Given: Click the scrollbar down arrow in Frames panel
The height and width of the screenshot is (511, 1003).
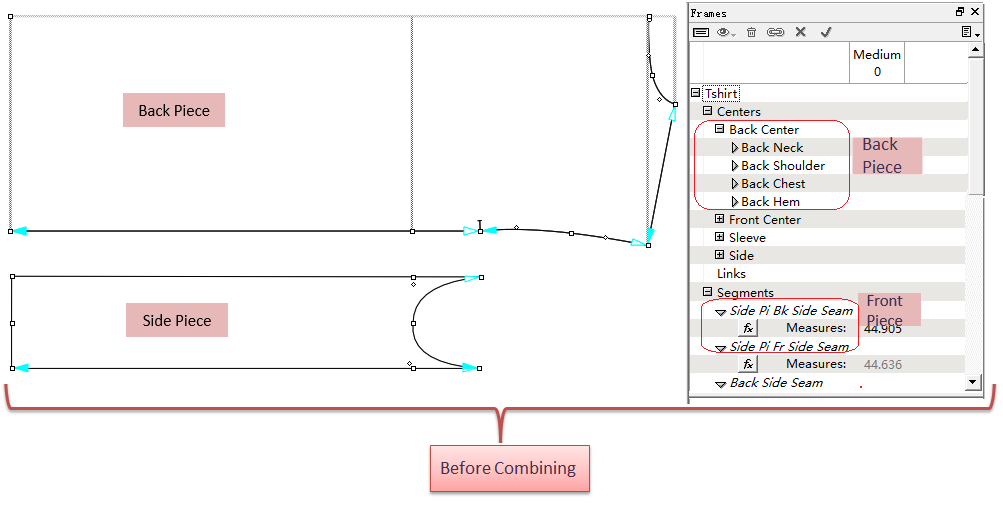Looking at the screenshot, I should [x=974, y=383].
